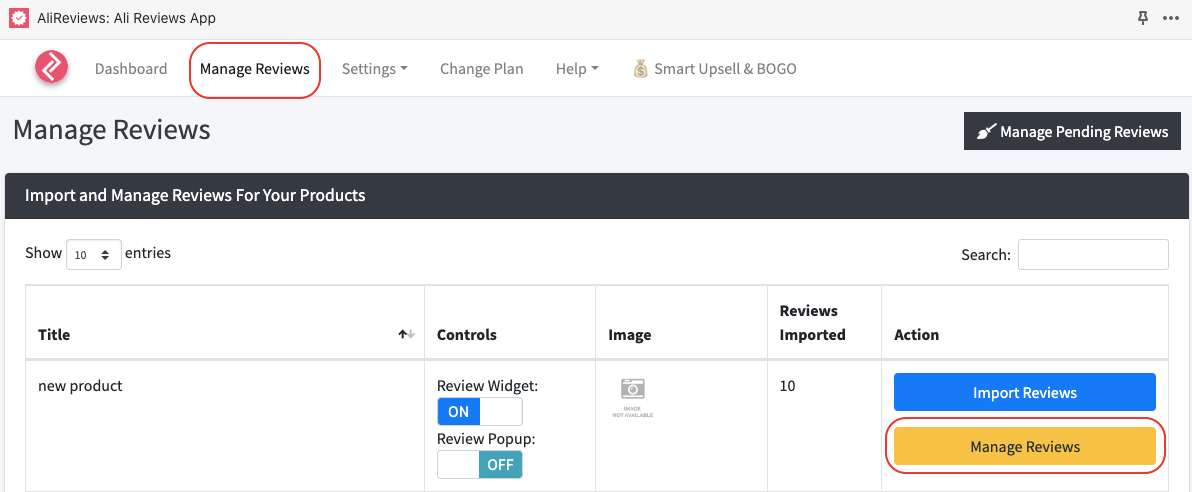The image size is (1192, 492).
Task: Turn off the Review Widget toggle
Action: pos(479,412)
